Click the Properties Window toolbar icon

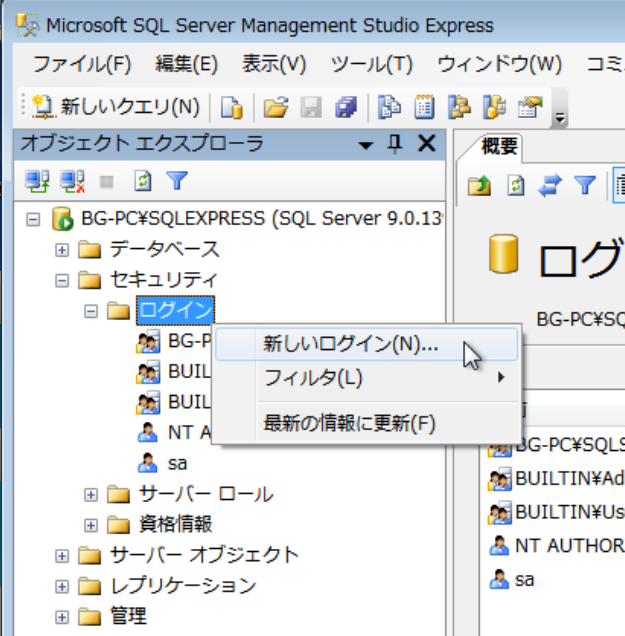tap(530, 107)
